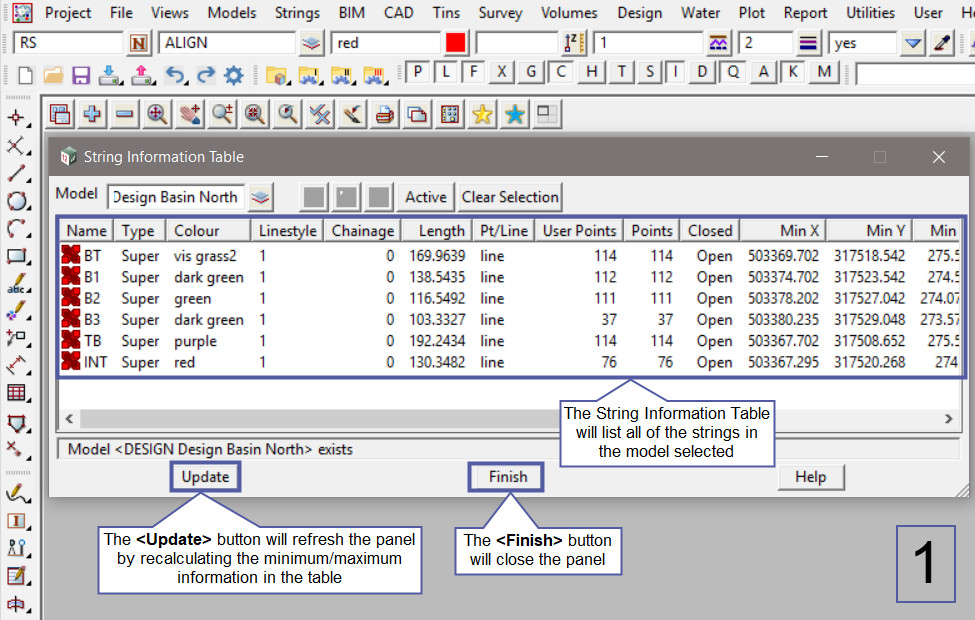Open the settings gear icon in toolbar

click(x=234, y=75)
